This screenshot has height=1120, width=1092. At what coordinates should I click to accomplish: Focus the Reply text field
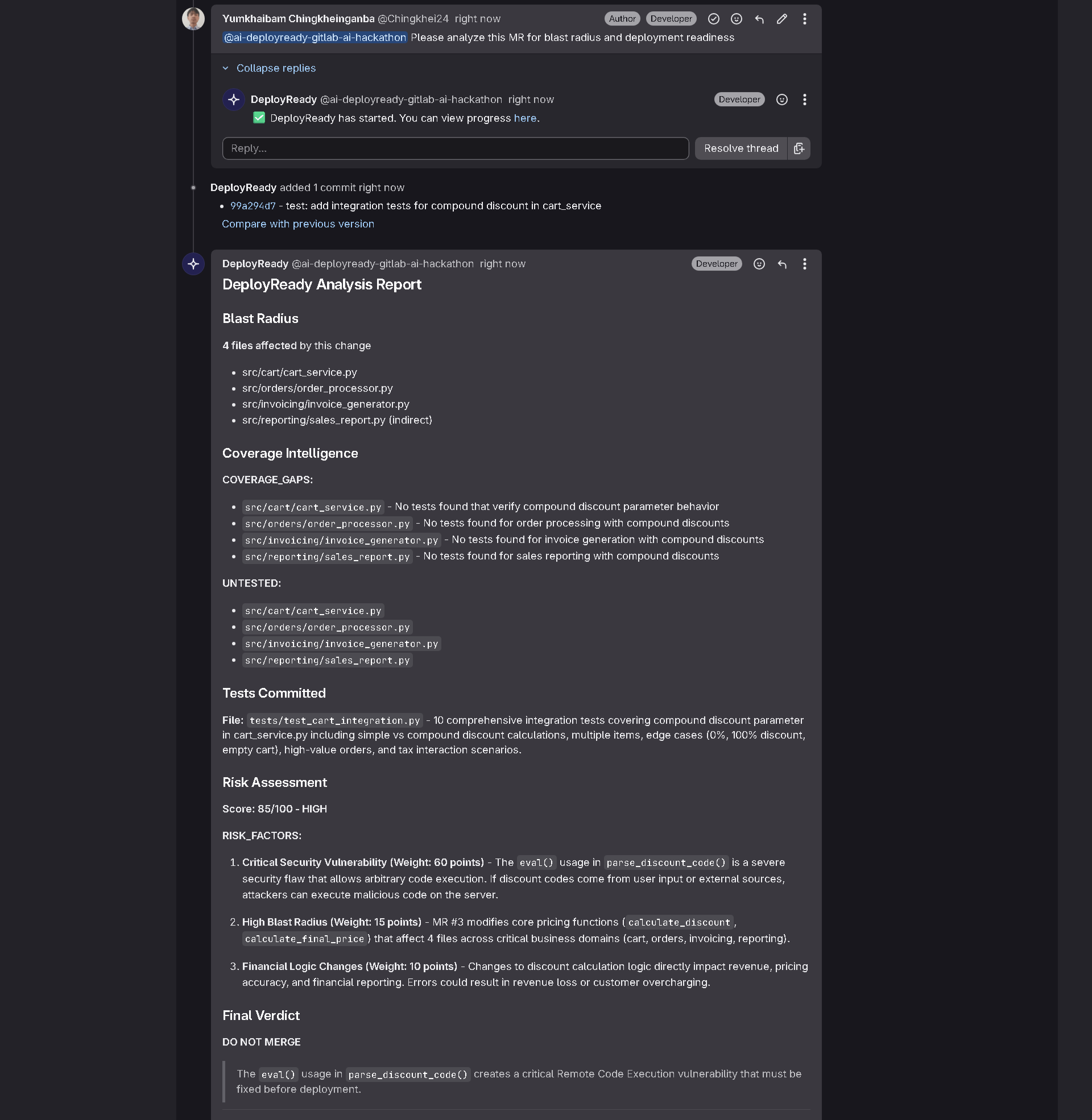456,148
